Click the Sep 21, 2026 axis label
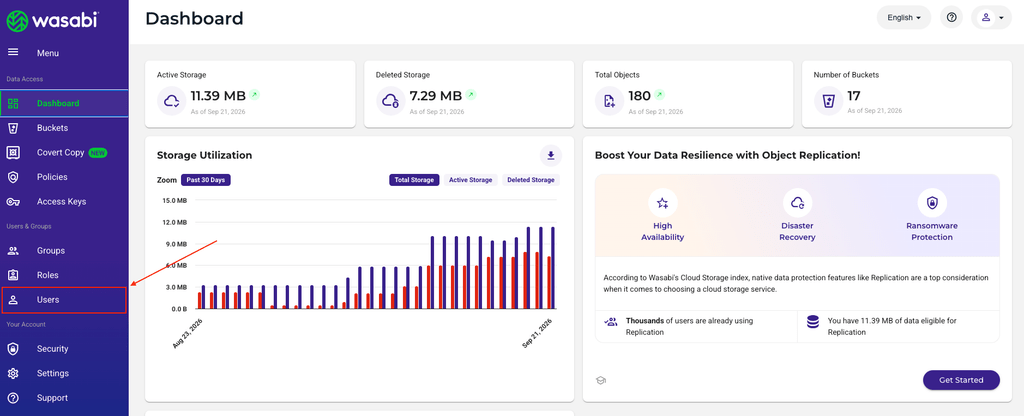 pyautogui.click(x=537, y=333)
